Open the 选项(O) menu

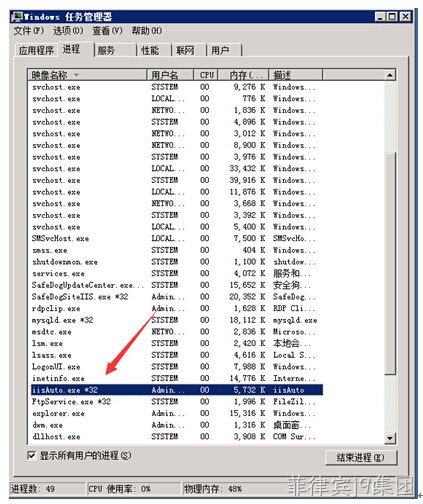[68, 31]
